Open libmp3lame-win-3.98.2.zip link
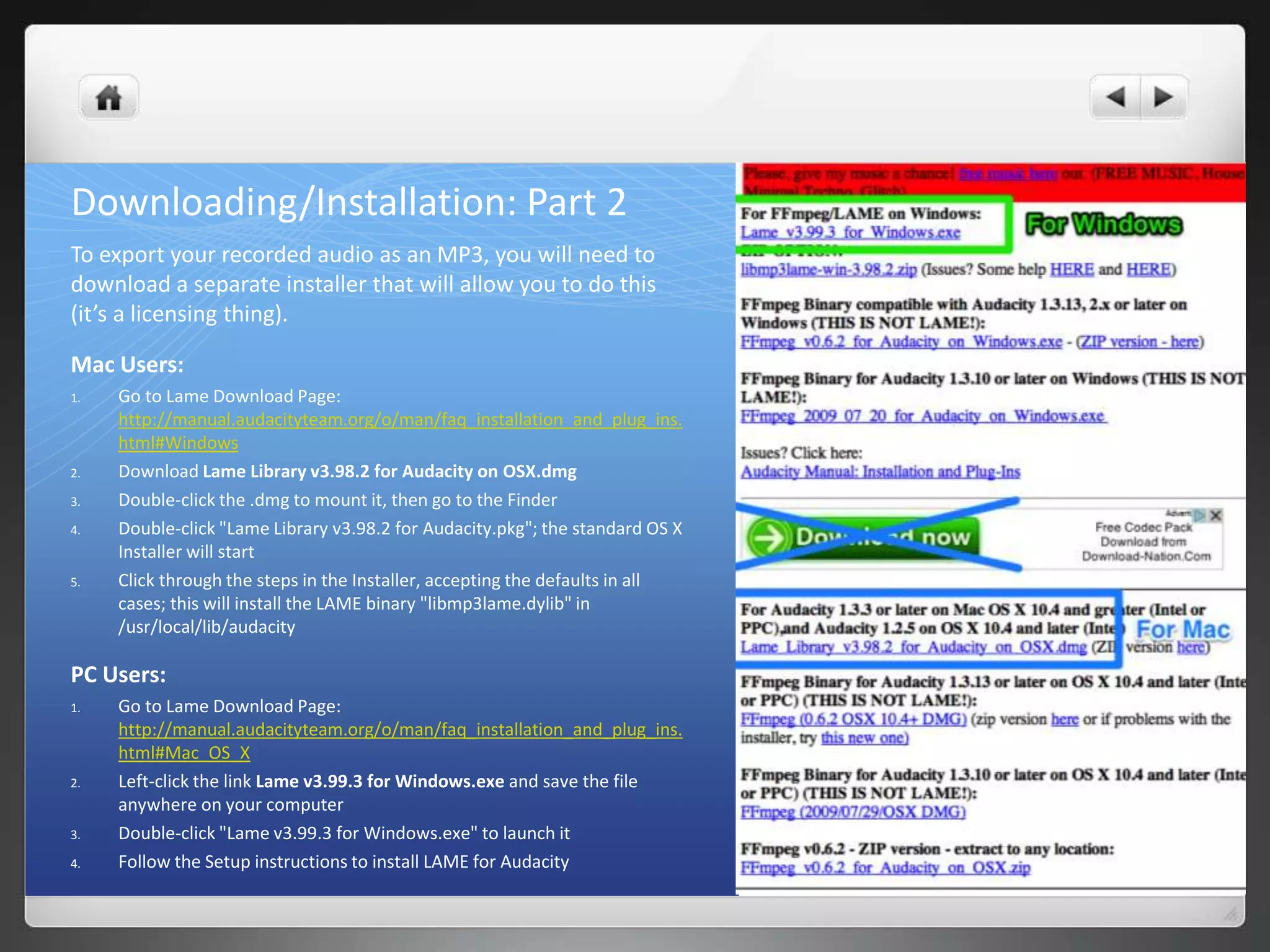This screenshot has width=1270, height=952. [x=828, y=270]
